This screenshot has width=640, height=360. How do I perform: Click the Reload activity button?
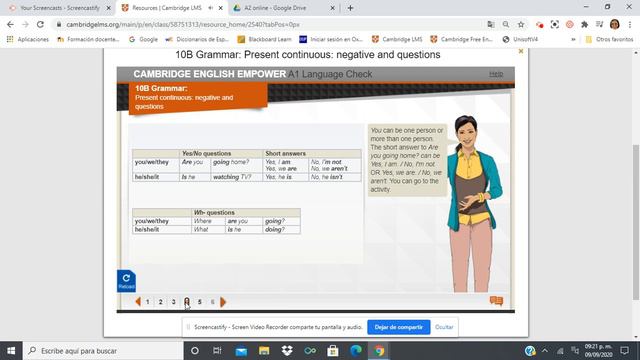tap(126, 281)
